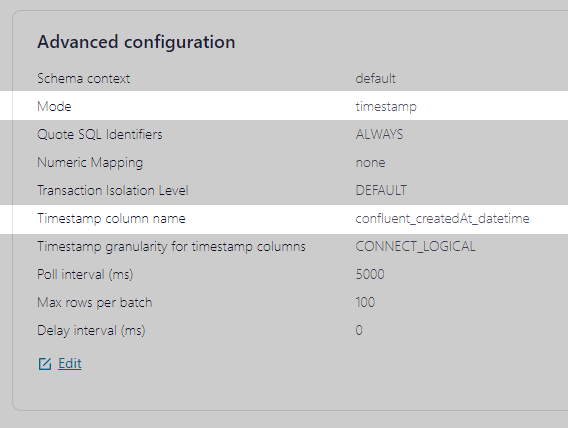
Task: Click the Transaction Isolation Level label
Action: (113, 190)
